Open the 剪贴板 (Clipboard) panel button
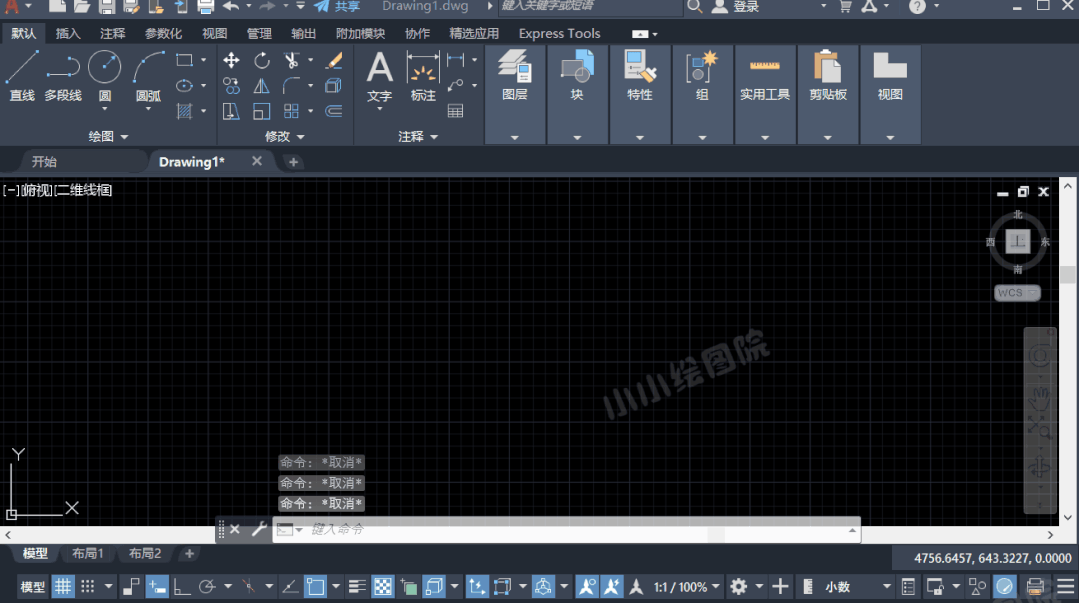The height and width of the screenshot is (603, 1079). point(827,77)
